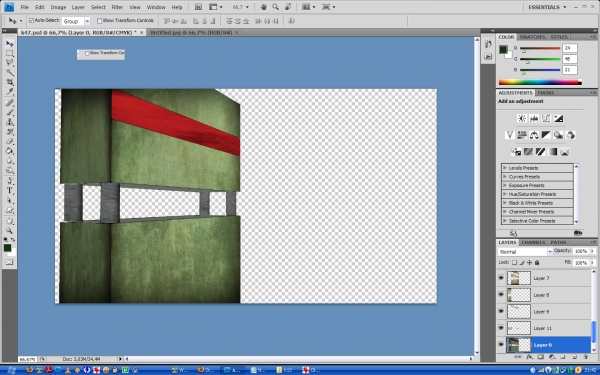The width and height of the screenshot is (600, 375).
Task: Select the Horizontal Type tool
Action: (9, 191)
